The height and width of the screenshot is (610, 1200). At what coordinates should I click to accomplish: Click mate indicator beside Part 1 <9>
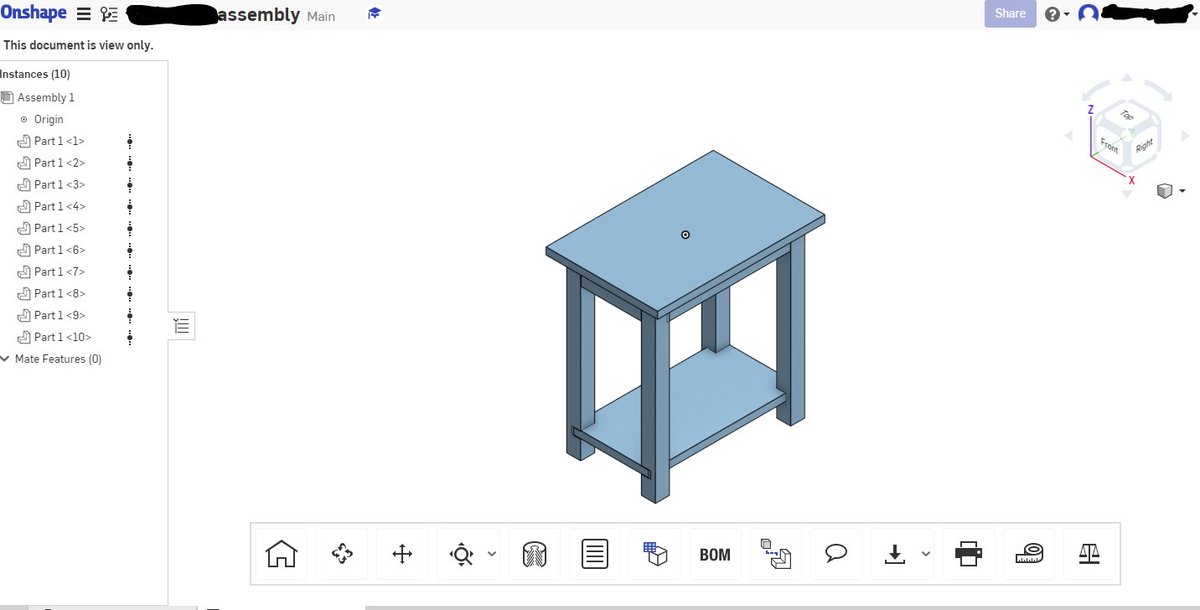(131, 315)
